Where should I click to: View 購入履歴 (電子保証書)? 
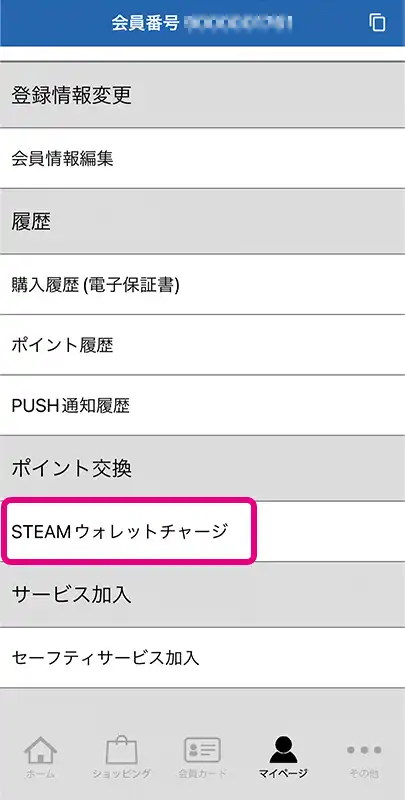point(202,284)
